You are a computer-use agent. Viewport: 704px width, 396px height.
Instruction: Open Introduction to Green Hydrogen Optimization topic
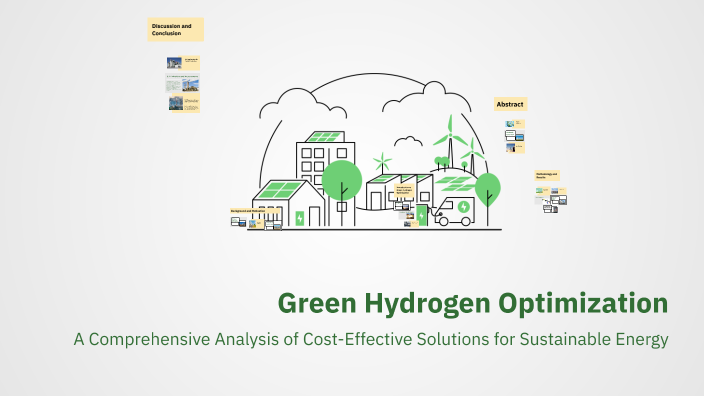tap(404, 190)
